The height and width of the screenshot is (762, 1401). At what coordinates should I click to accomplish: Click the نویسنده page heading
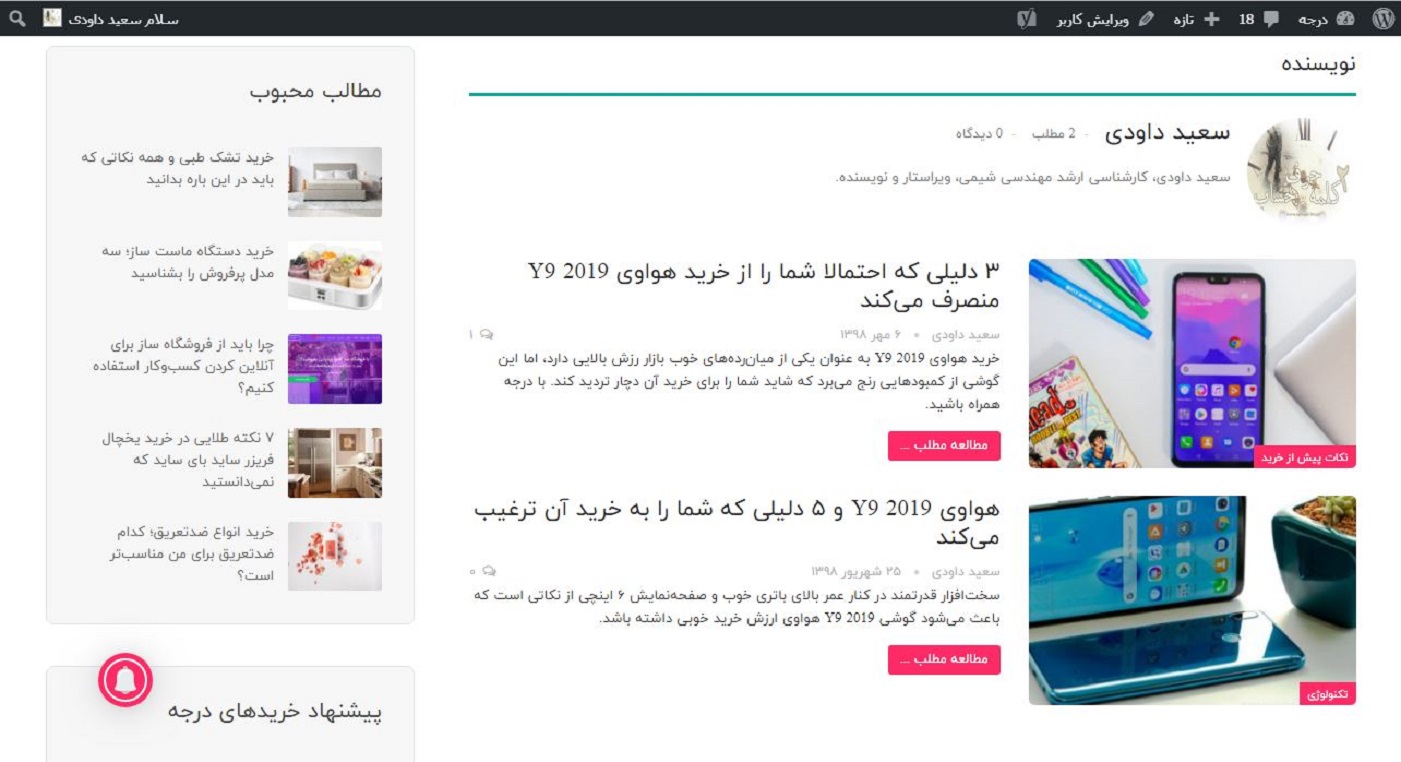pos(1319,64)
